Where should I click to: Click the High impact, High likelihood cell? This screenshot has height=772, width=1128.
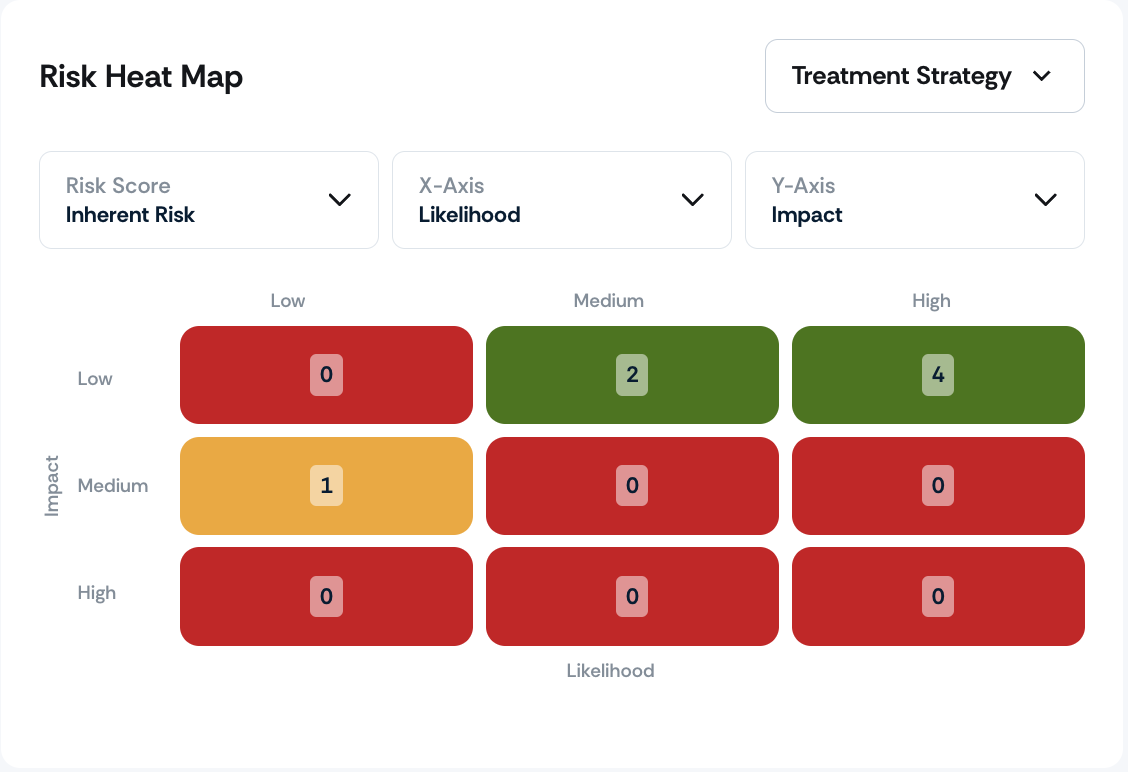coord(938,596)
